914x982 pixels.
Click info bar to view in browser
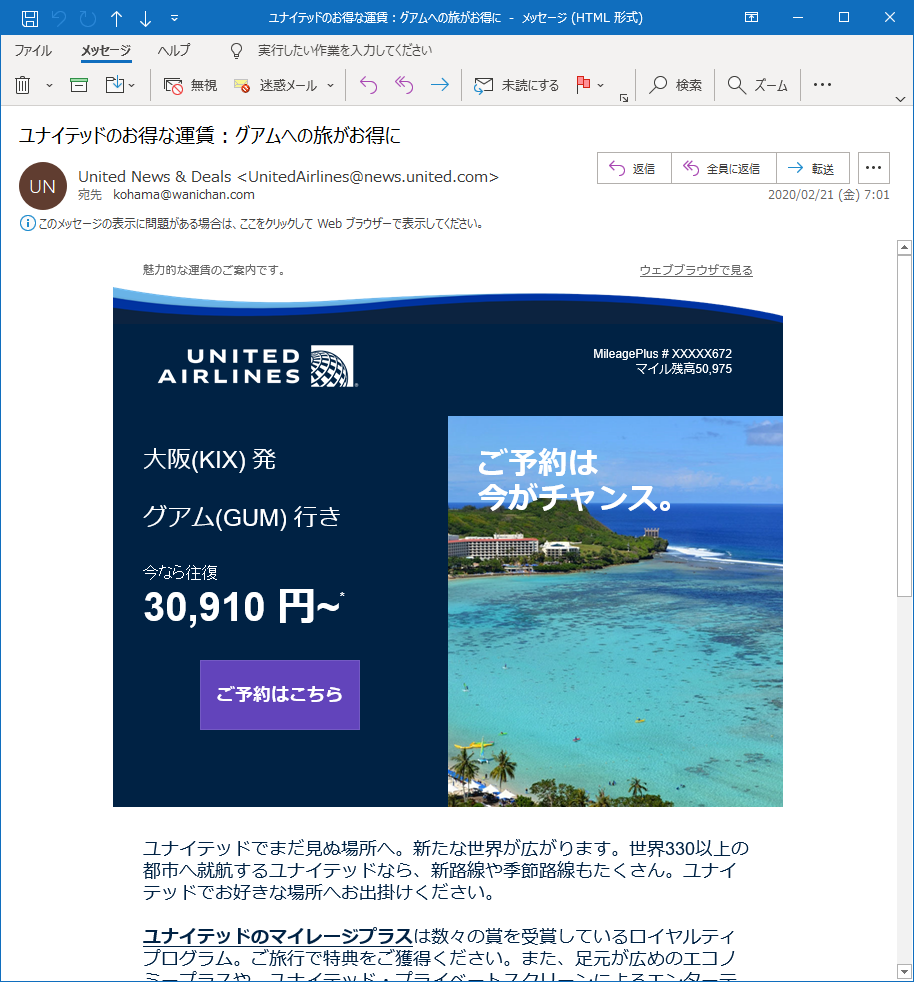(251, 224)
